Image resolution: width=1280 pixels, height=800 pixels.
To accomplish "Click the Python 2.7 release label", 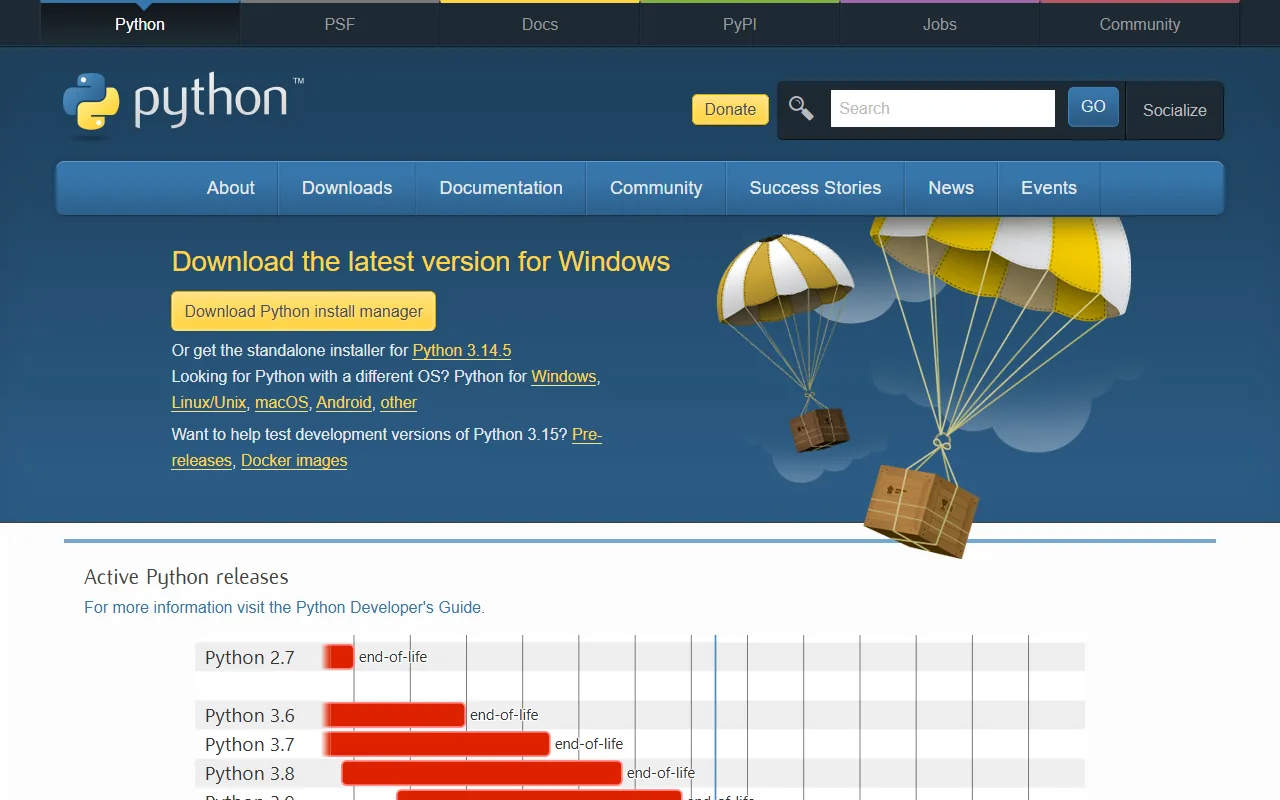I will pos(250,657).
